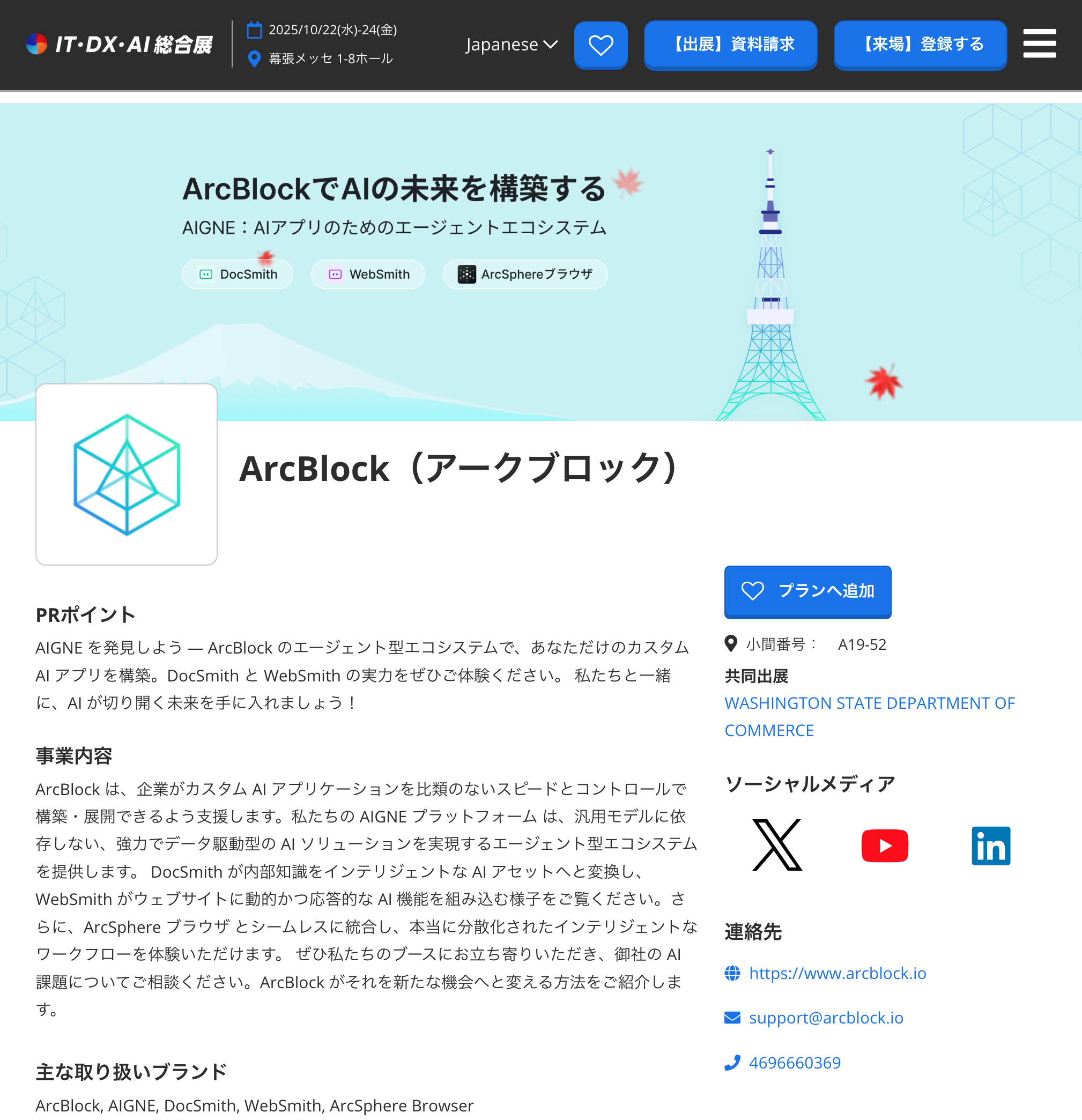Click the location pin by 幕張メッセ
Screen dimensions: 1082x1120
[254, 58]
